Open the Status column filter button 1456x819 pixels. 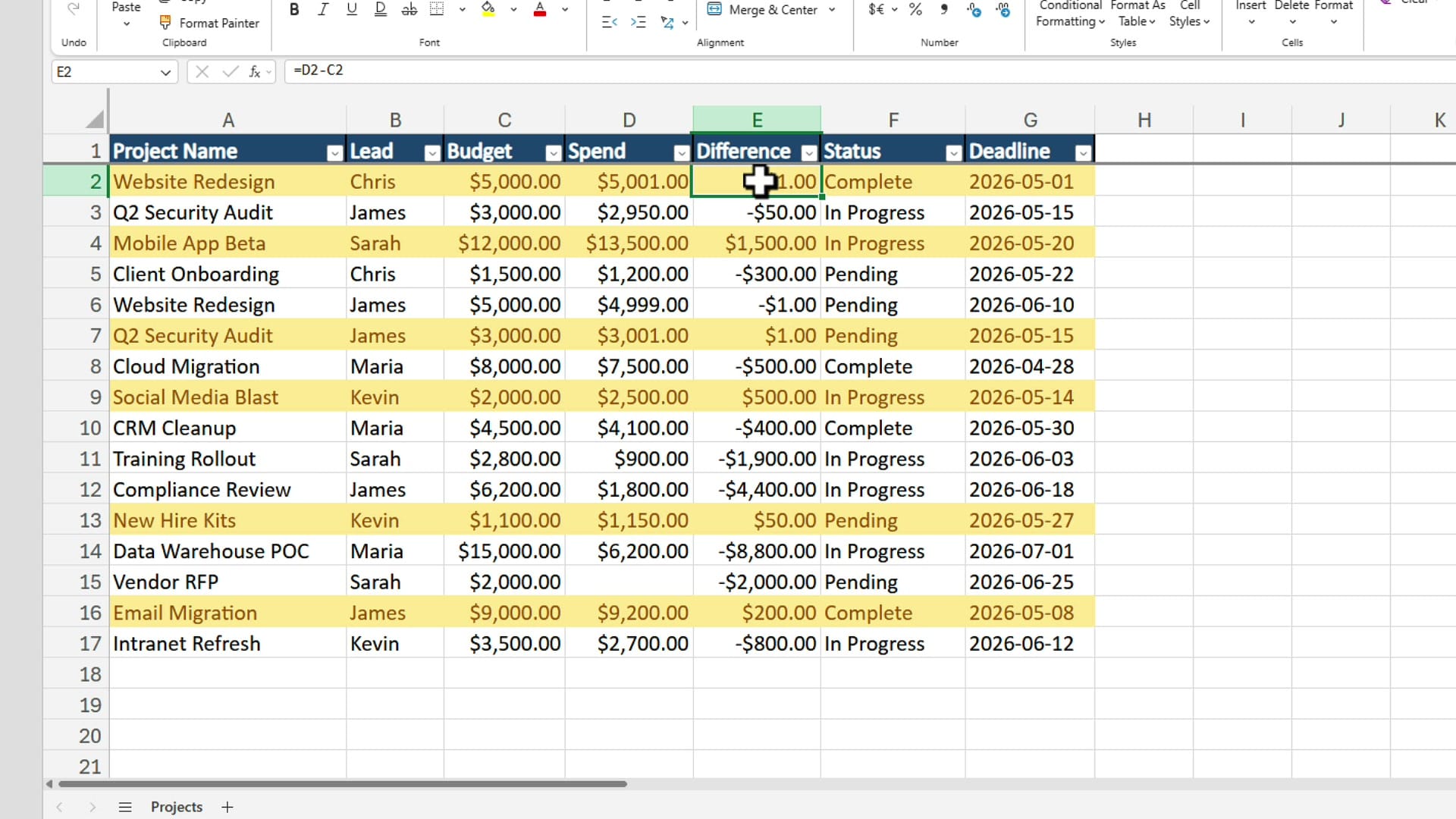[954, 153]
